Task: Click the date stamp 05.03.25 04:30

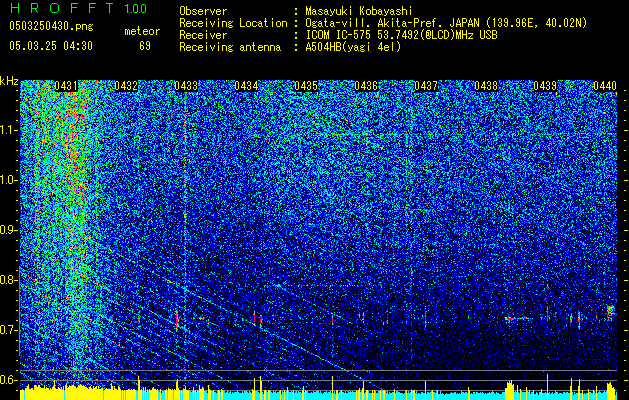Action: pyautogui.click(x=51, y=46)
